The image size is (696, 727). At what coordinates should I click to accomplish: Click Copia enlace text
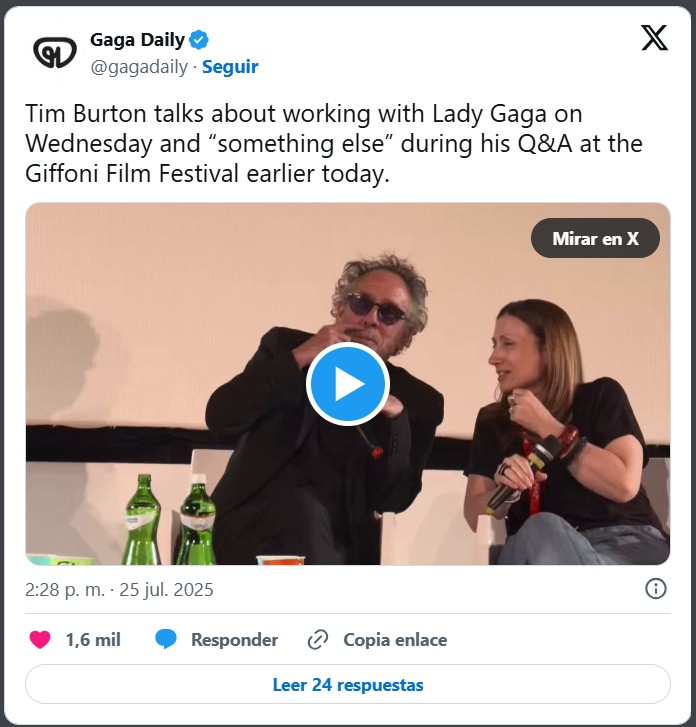click(395, 640)
